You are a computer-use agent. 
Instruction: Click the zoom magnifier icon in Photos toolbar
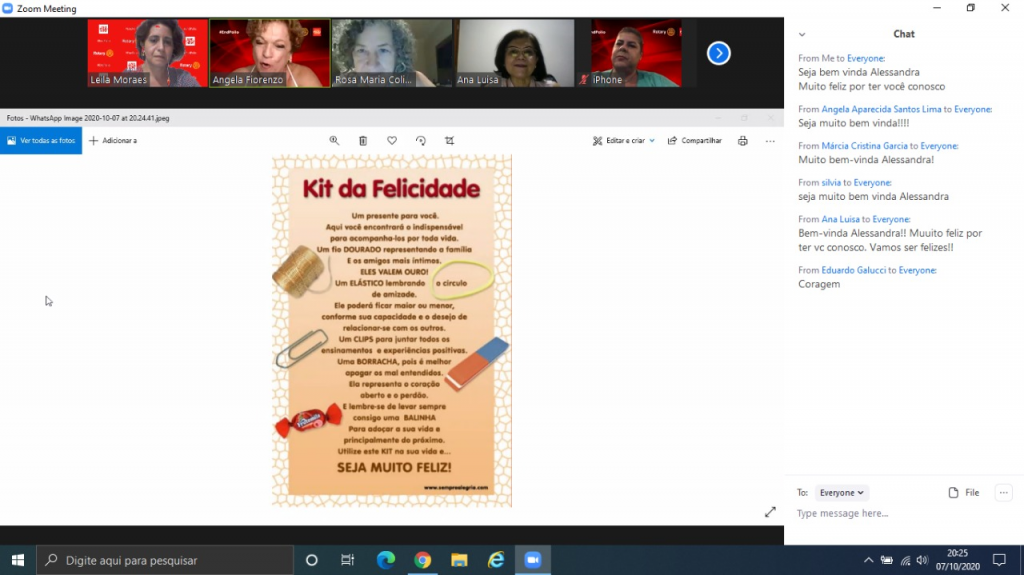pos(334,141)
